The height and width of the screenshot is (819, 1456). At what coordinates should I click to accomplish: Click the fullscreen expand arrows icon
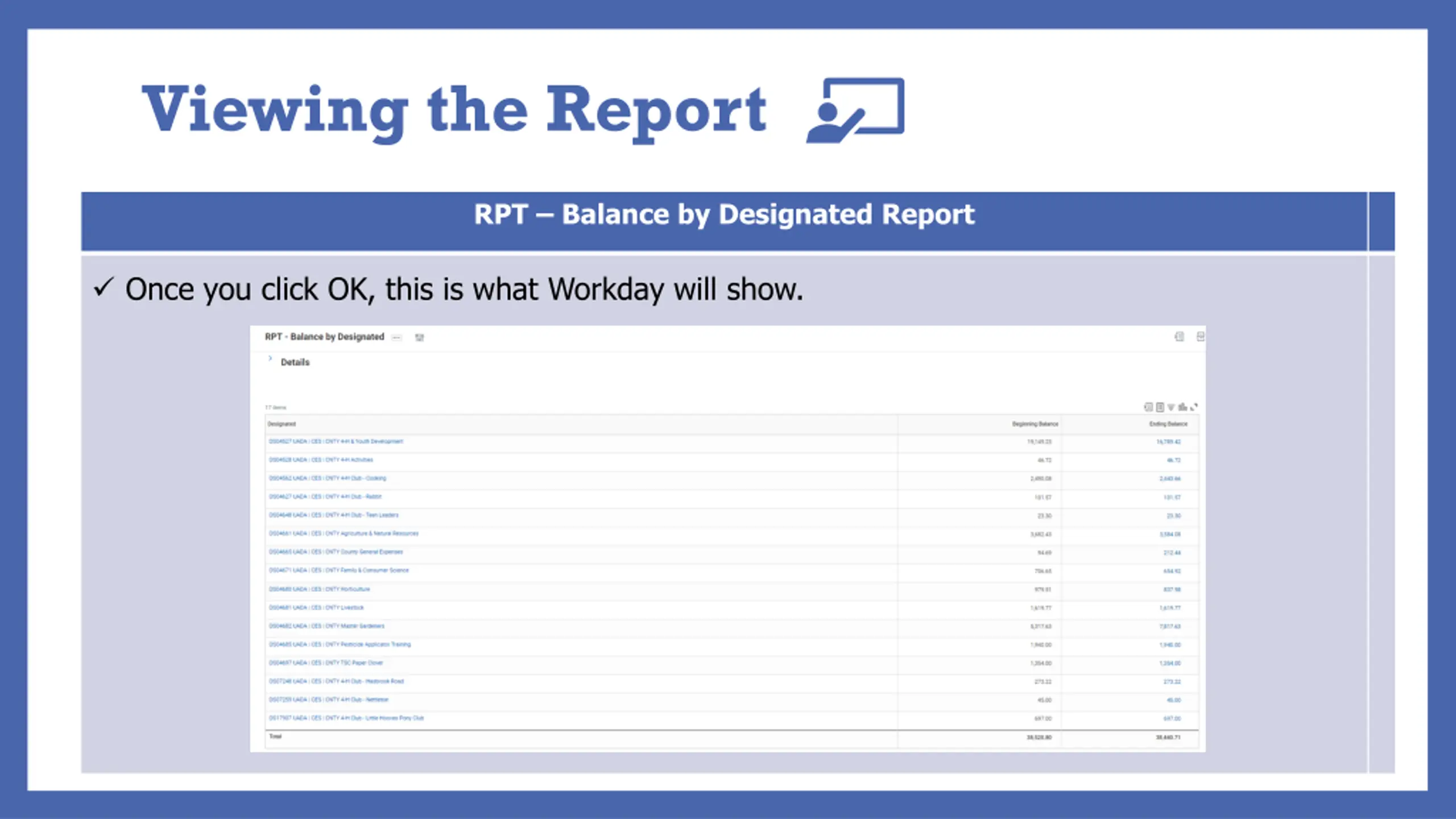click(x=1194, y=407)
